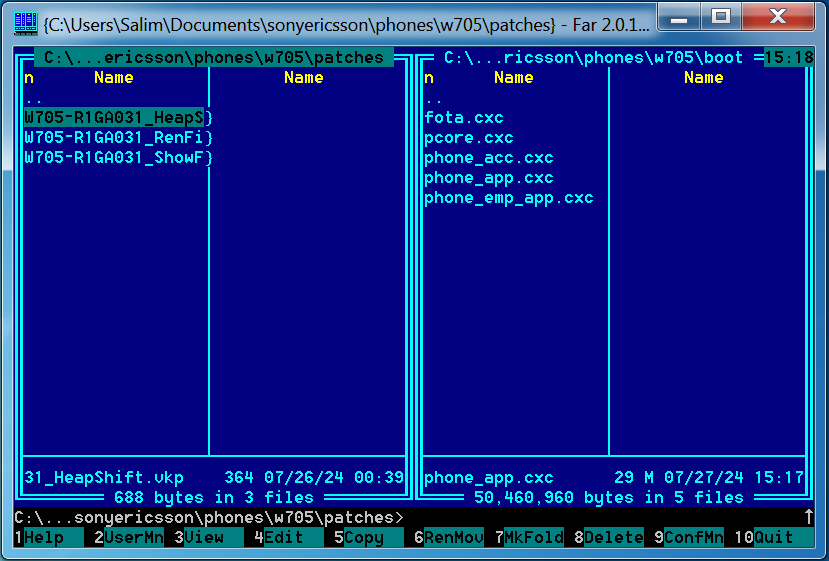This screenshot has width=829, height=561.
Task: Click the 'n' sort indicator in boot panel
Action: click(429, 78)
